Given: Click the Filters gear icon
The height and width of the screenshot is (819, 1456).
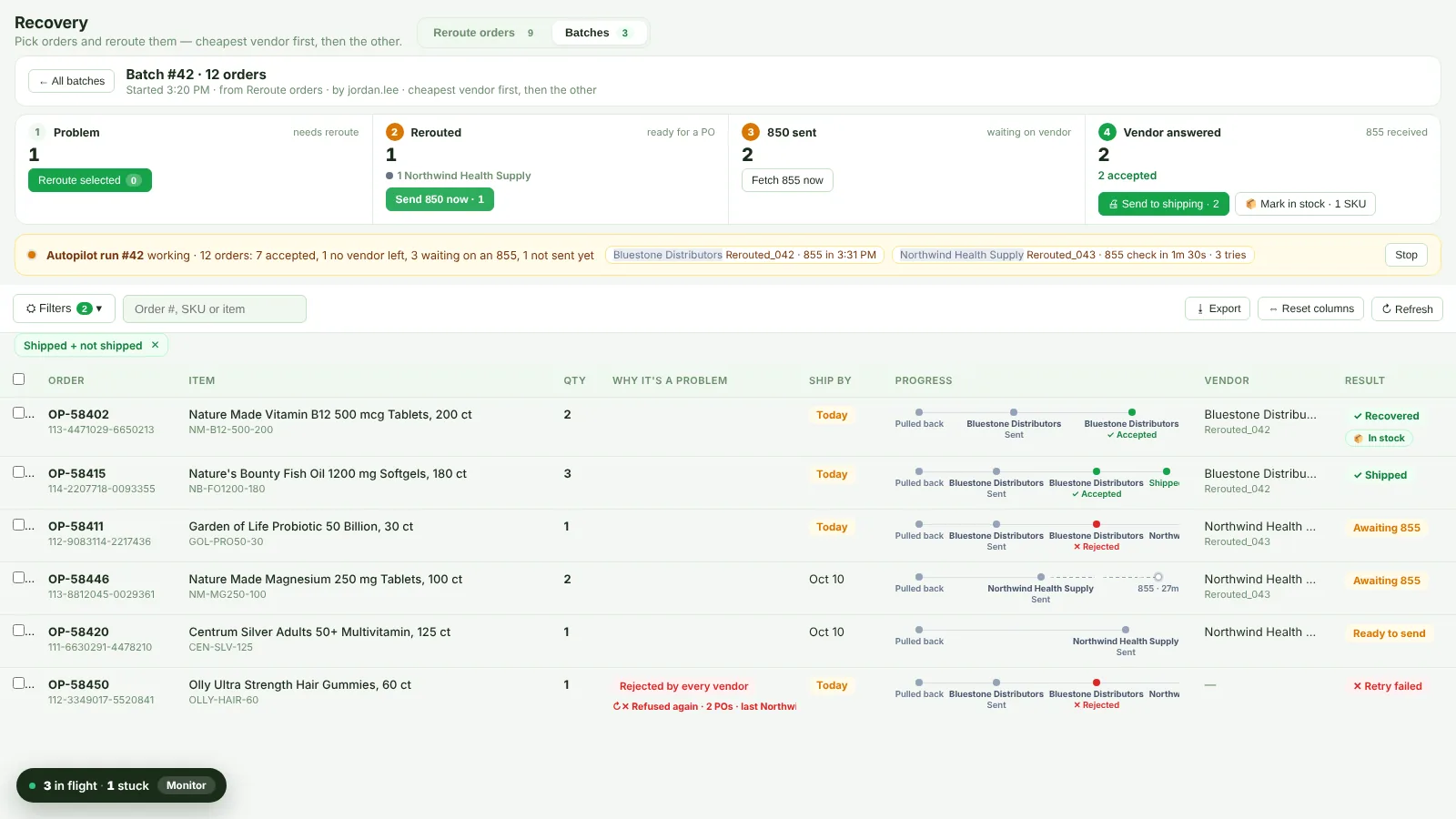Looking at the screenshot, I should click(31, 308).
